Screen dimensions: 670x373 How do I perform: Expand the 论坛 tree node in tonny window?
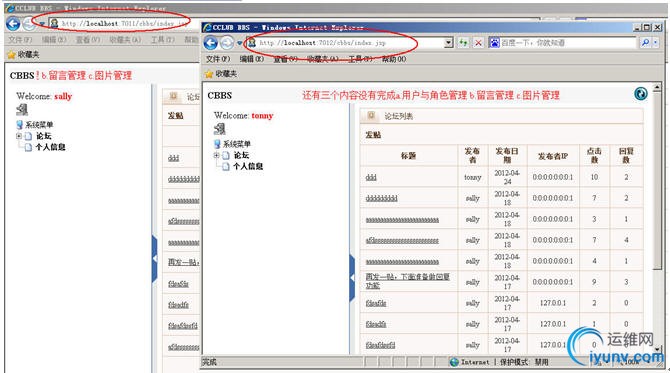click(216, 155)
